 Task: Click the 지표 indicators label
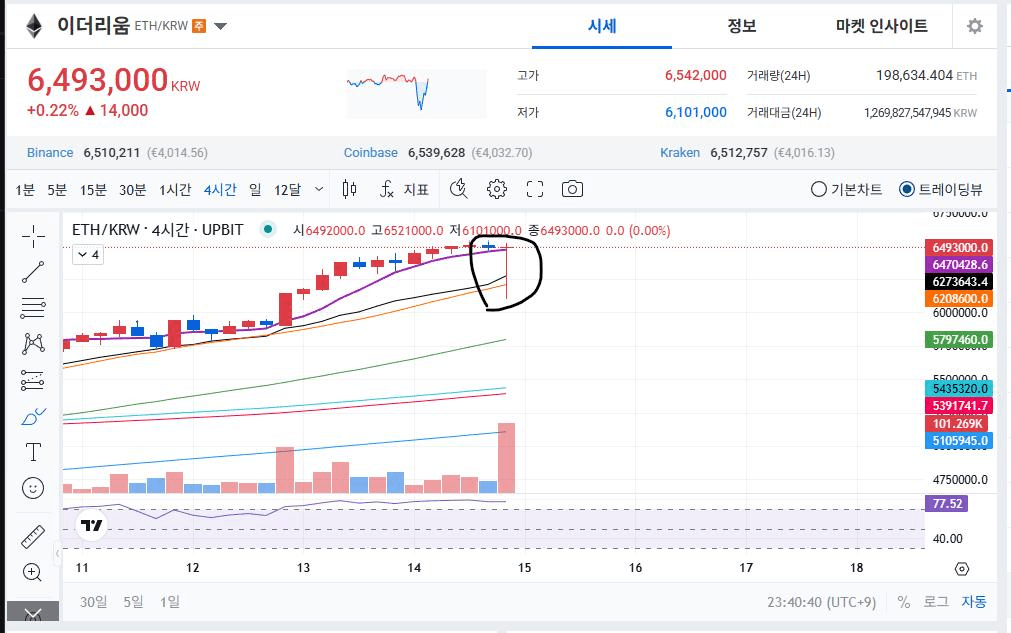(416, 190)
